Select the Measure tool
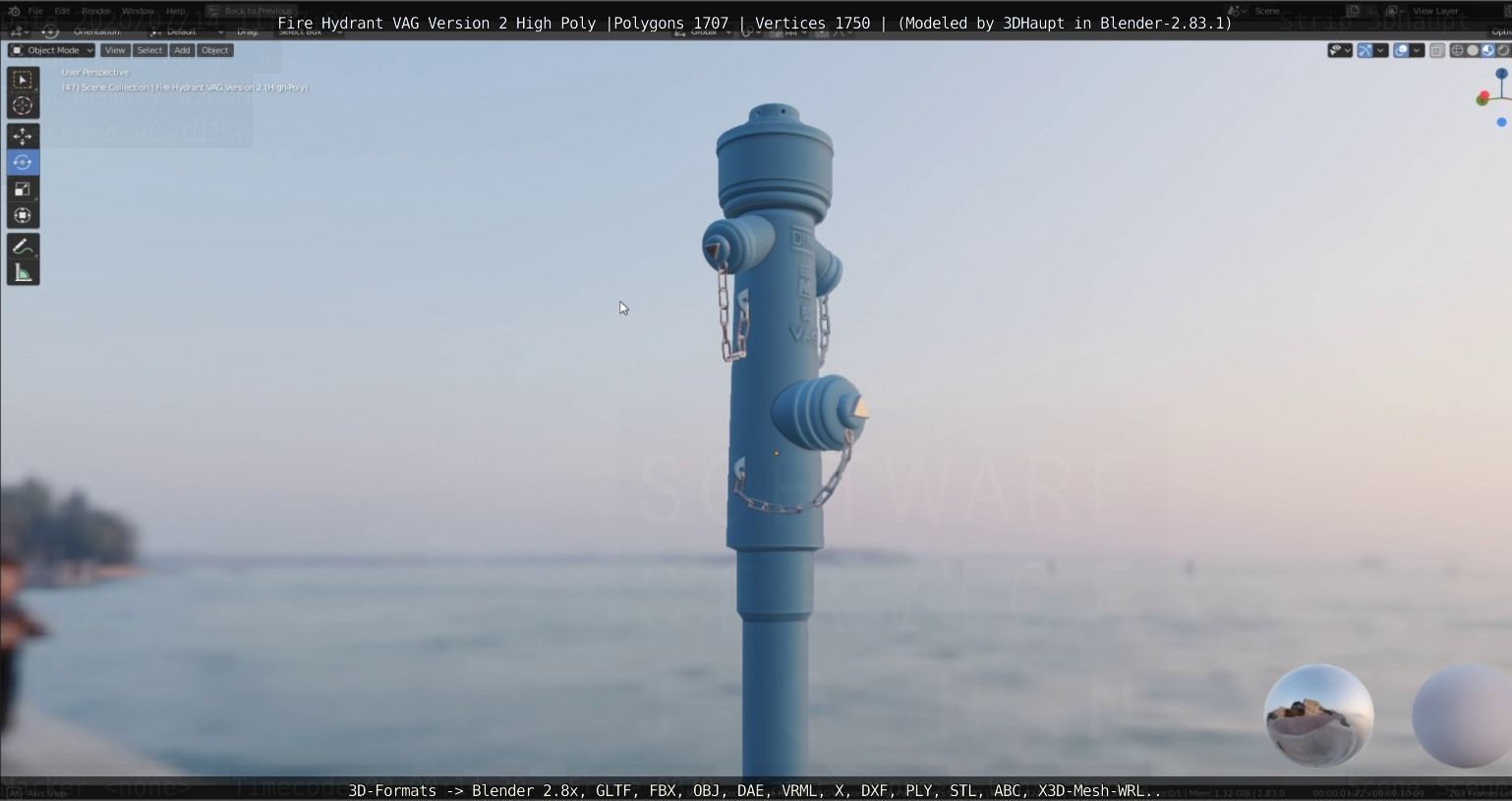1512x801 pixels. point(23,272)
